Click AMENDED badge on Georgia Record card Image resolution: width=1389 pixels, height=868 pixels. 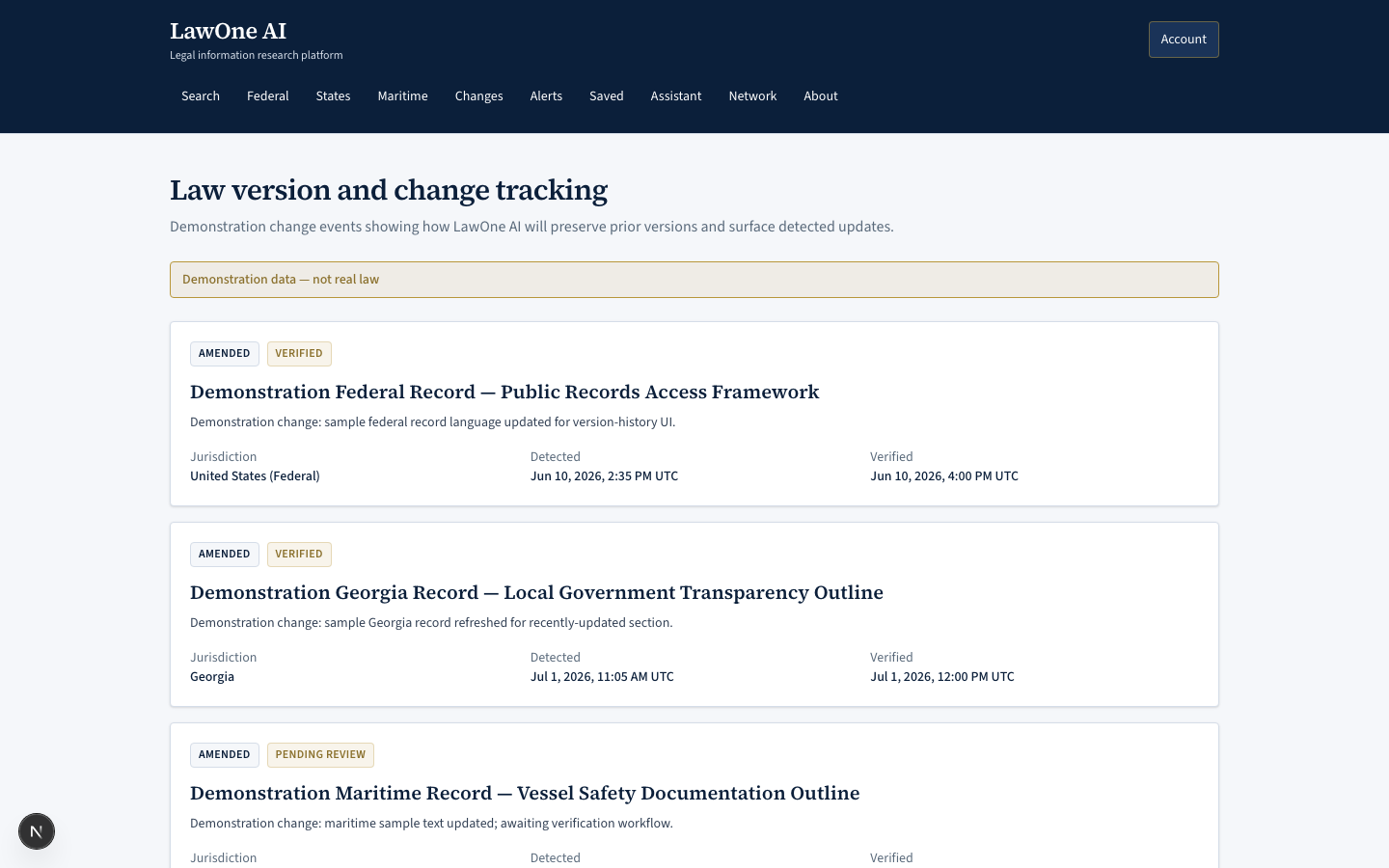click(x=225, y=555)
